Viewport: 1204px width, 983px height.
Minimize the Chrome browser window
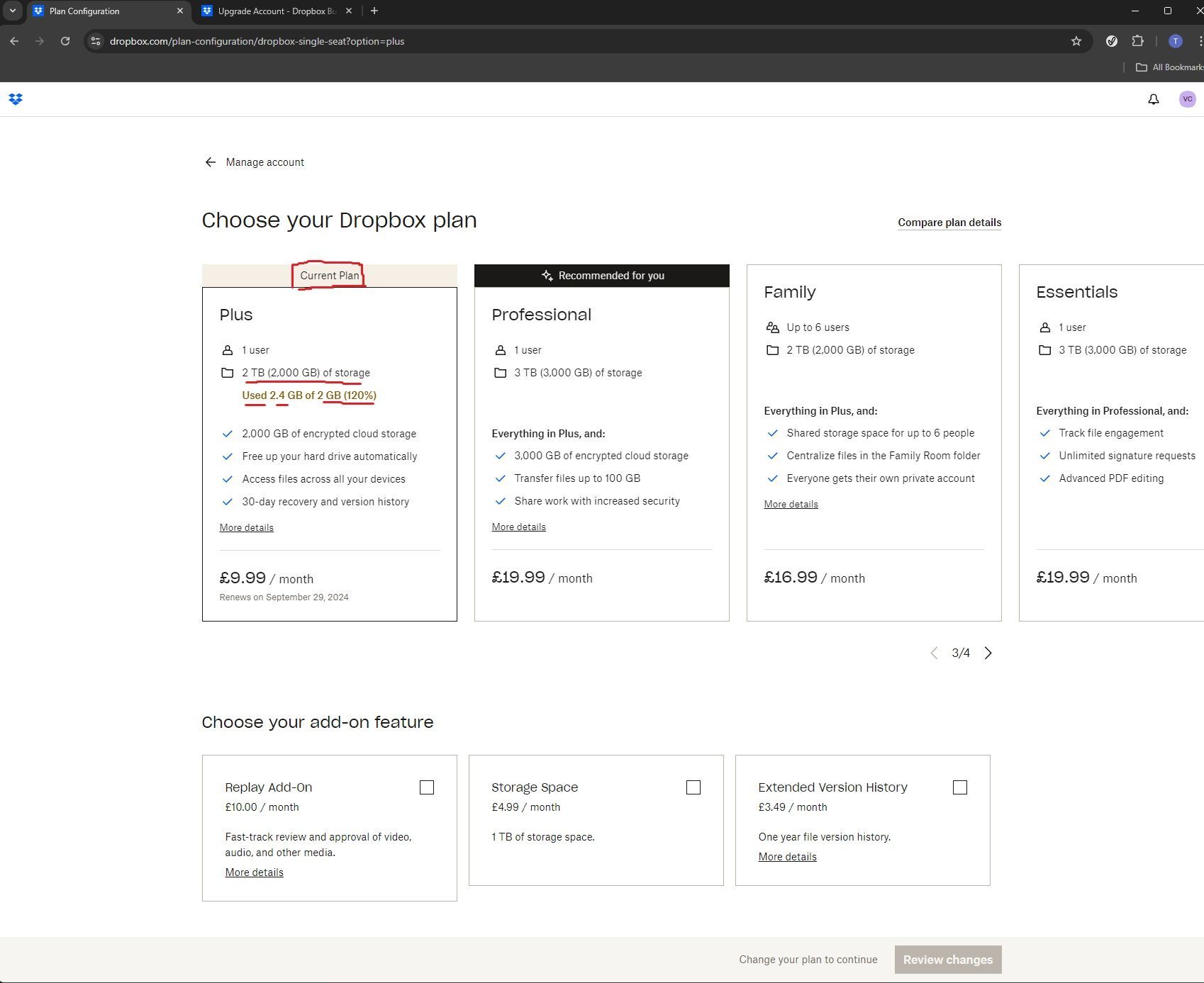coord(1135,11)
